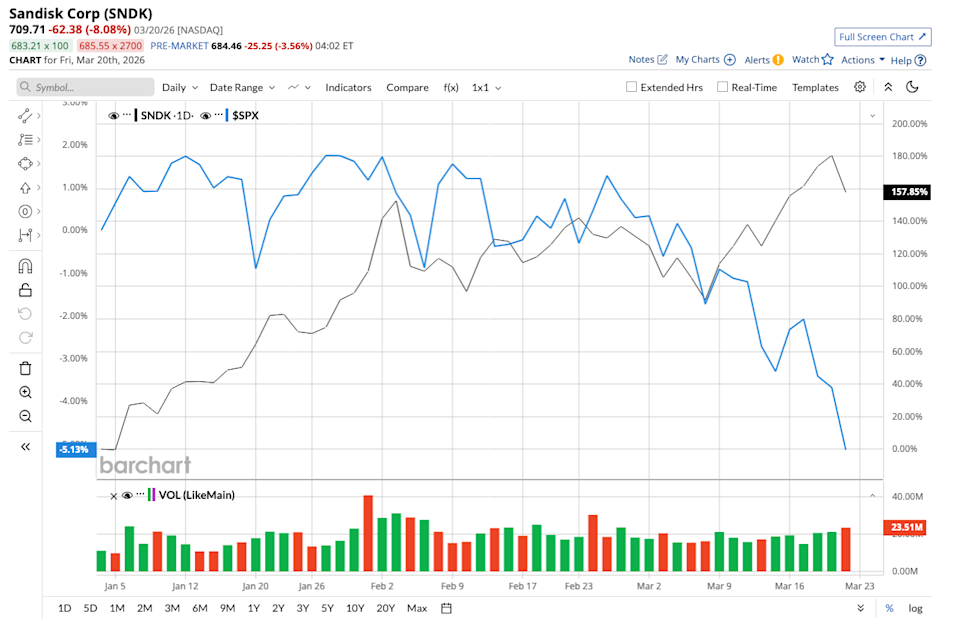Open the Daily interval dropdown
960x632 pixels.
point(180,87)
